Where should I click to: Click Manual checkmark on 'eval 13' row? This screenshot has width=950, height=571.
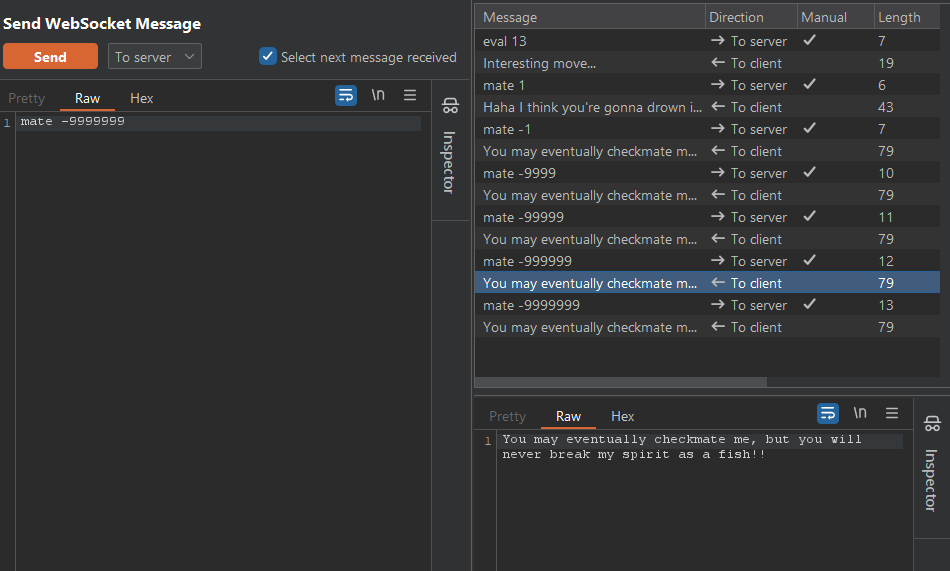[x=809, y=40]
